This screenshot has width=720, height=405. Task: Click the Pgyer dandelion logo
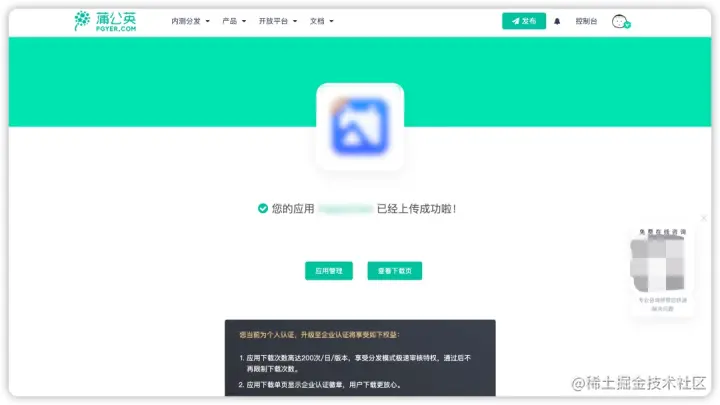coord(105,21)
